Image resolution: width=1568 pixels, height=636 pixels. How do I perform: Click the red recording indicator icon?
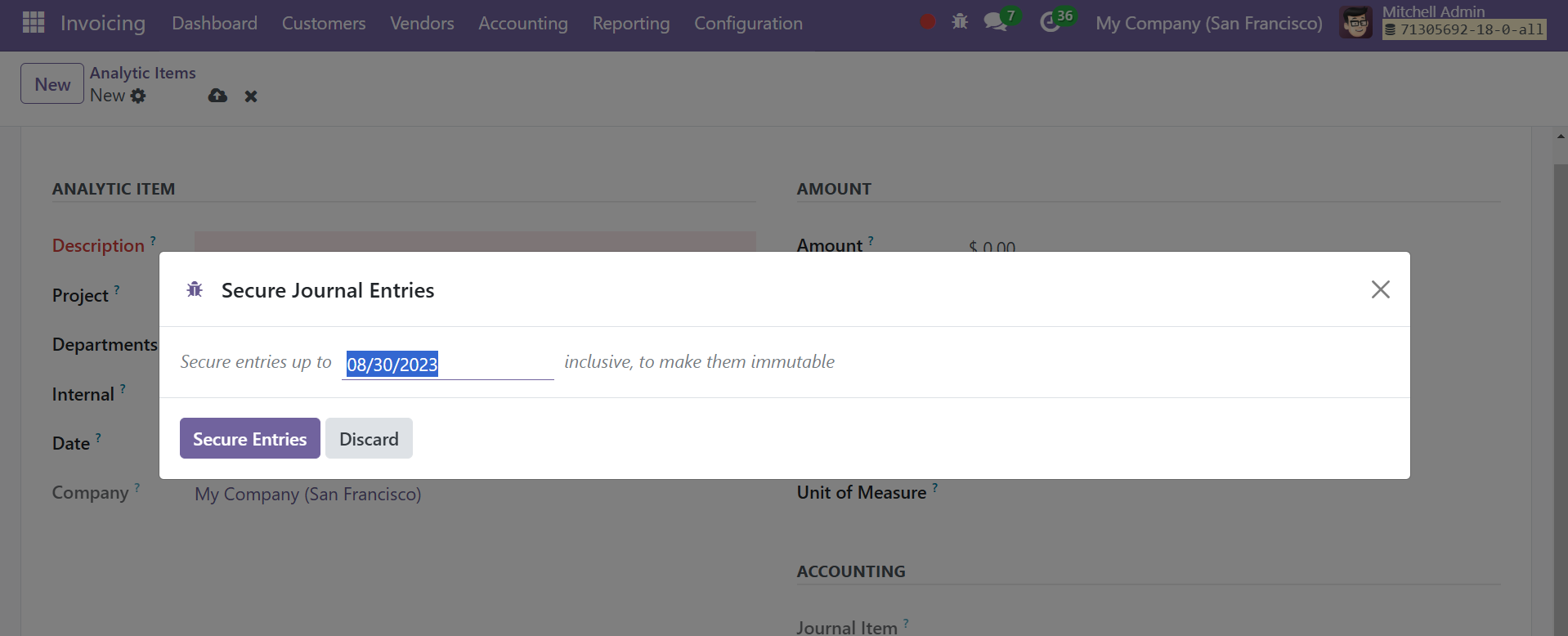click(x=927, y=22)
